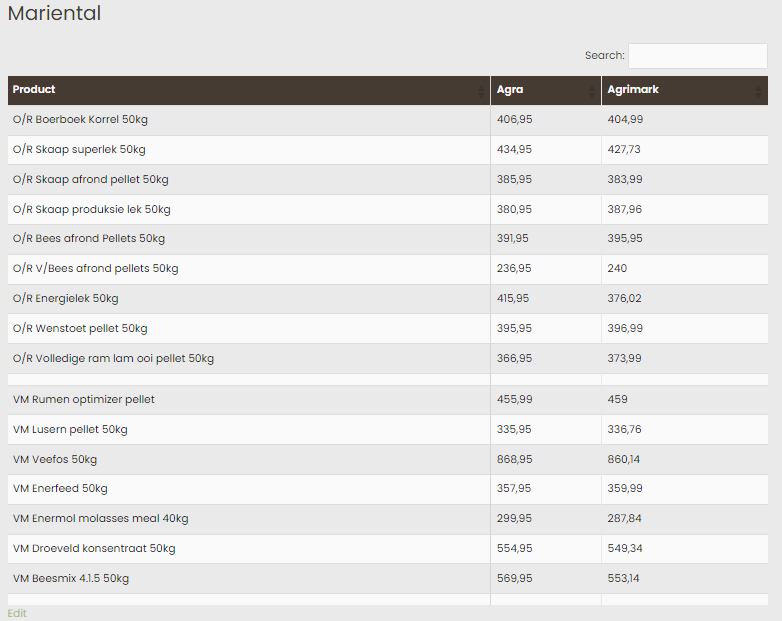The image size is (782, 621).
Task: Sort table by the Product column header
Action: point(249,90)
